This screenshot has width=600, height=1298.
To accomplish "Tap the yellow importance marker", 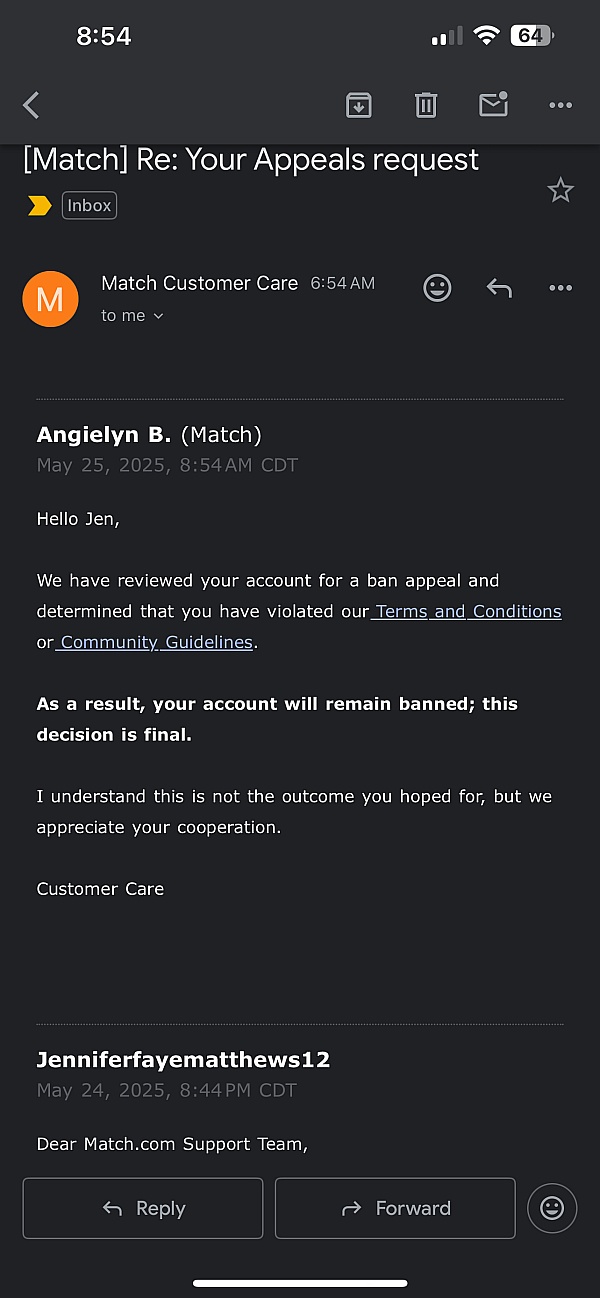I will (40, 206).
